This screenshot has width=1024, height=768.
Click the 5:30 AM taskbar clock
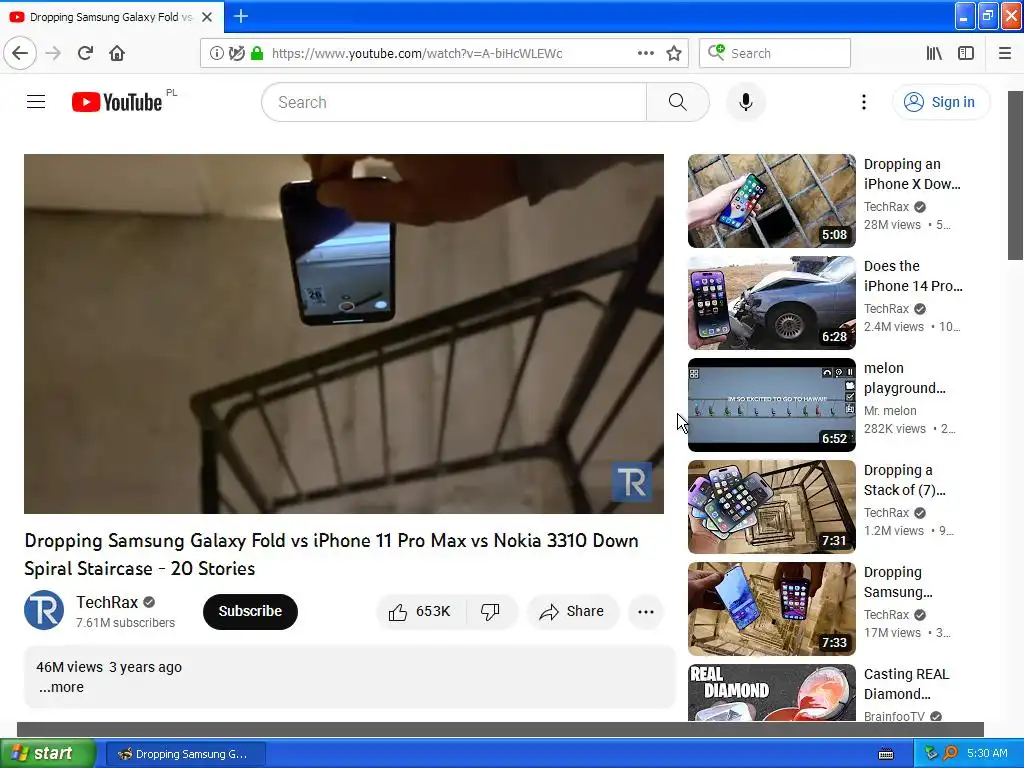987,754
